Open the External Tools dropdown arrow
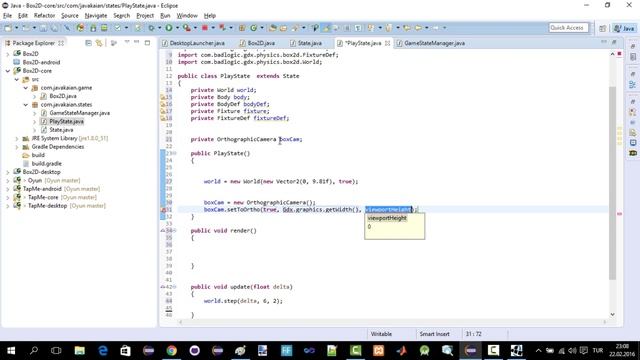 pyautogui.click(x=195, y=28)
